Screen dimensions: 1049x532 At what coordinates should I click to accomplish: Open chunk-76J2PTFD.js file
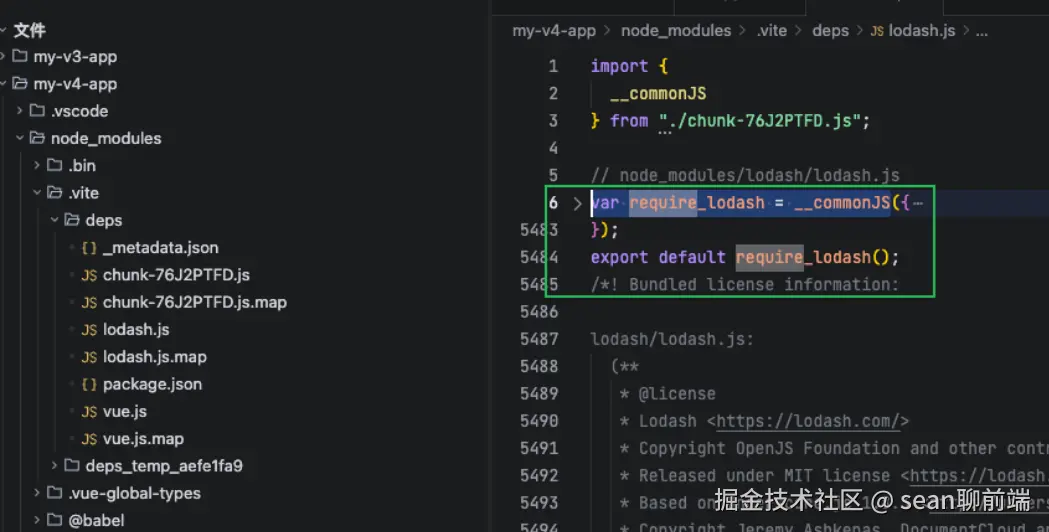[176, 275]
